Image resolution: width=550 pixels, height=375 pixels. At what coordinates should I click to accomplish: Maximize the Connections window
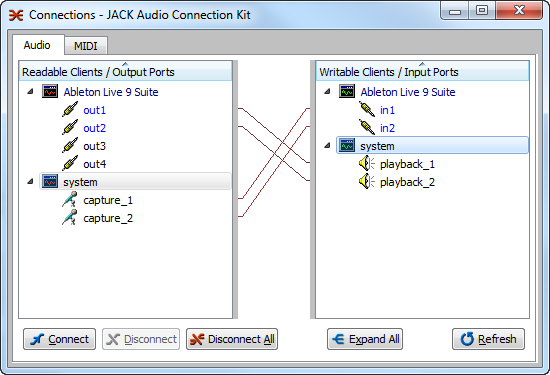(x=482, y=11)
